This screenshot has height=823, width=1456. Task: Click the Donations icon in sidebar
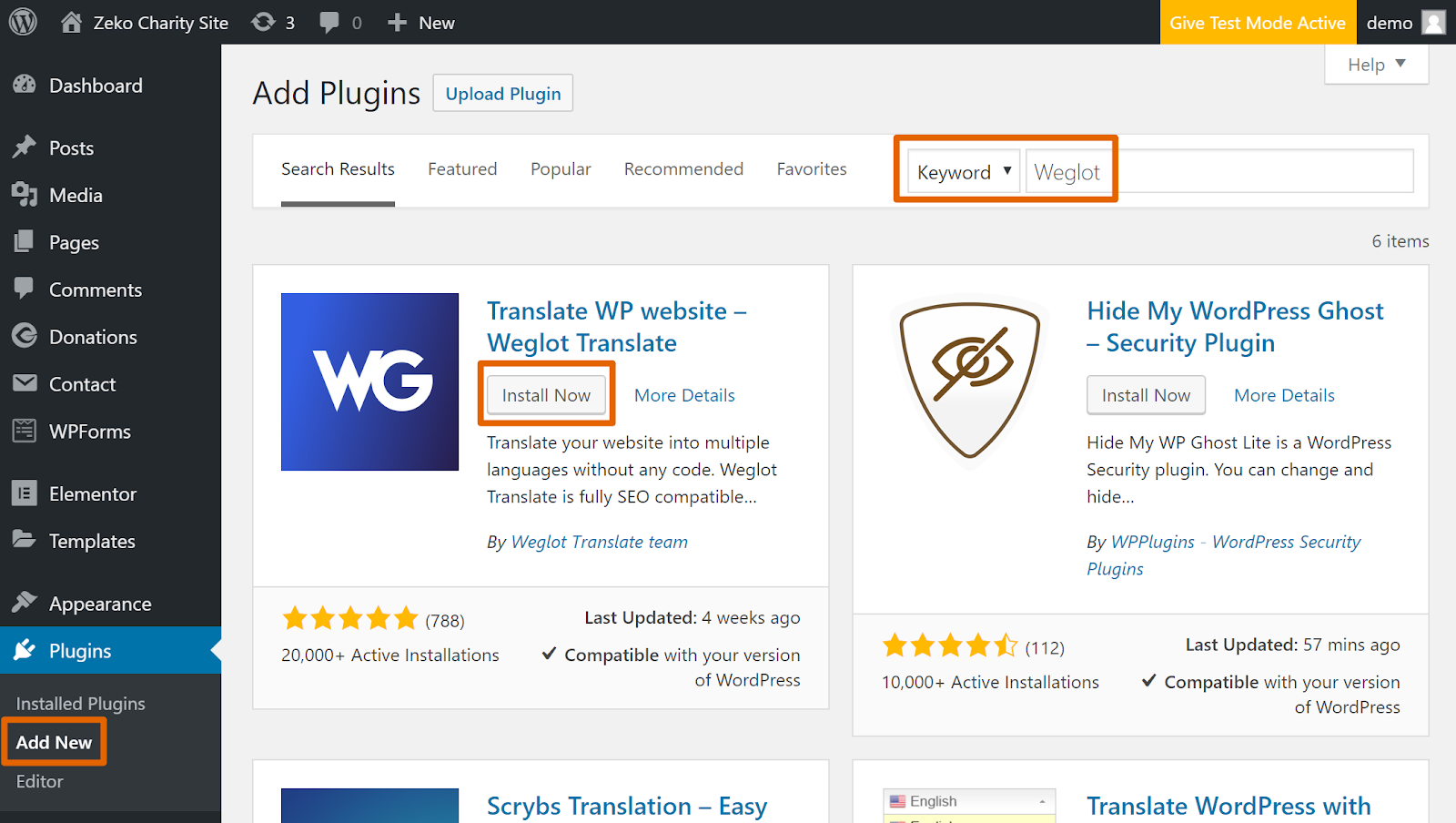pos(25,336)
